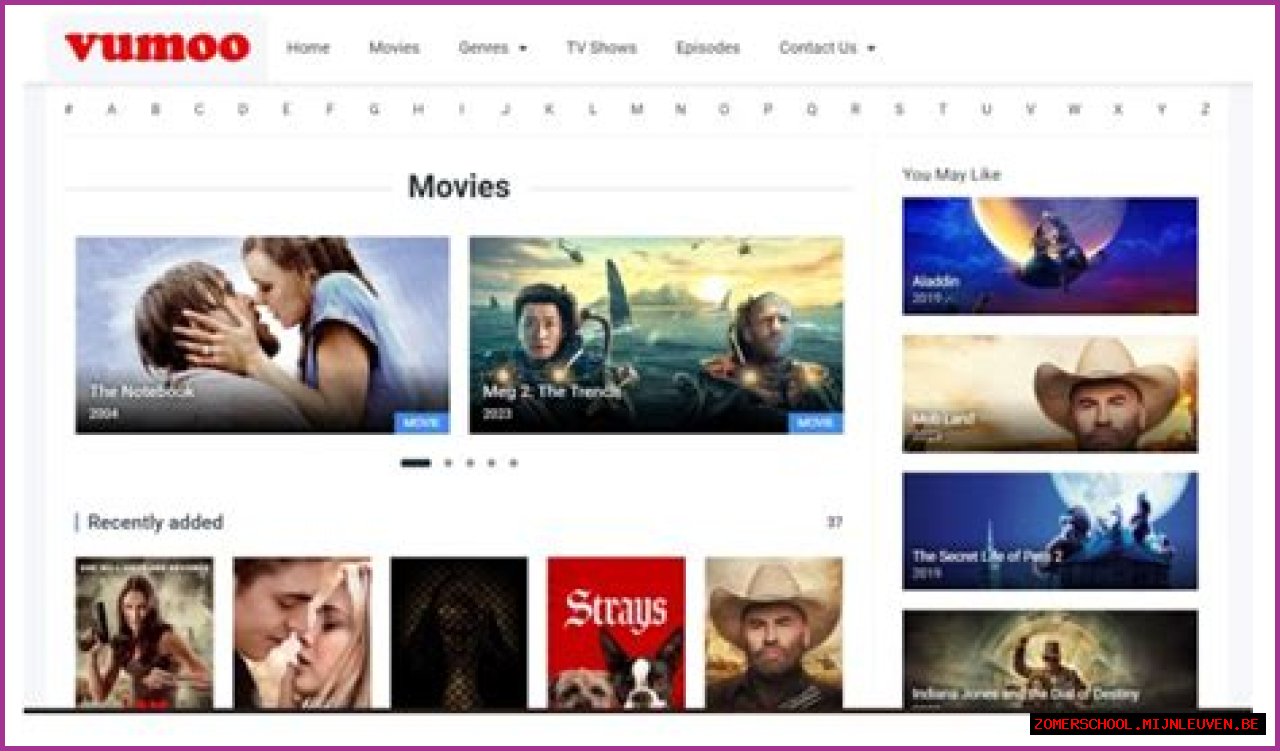
Task: Filter titles by letter Y
Action: coord(1162,109)
